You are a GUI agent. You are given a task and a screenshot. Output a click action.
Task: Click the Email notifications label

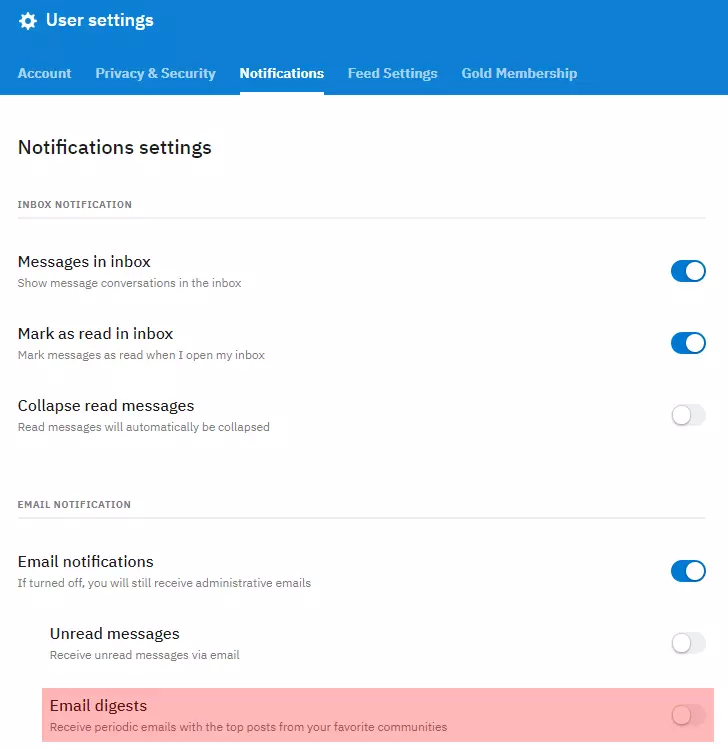[x=86, y=562]
